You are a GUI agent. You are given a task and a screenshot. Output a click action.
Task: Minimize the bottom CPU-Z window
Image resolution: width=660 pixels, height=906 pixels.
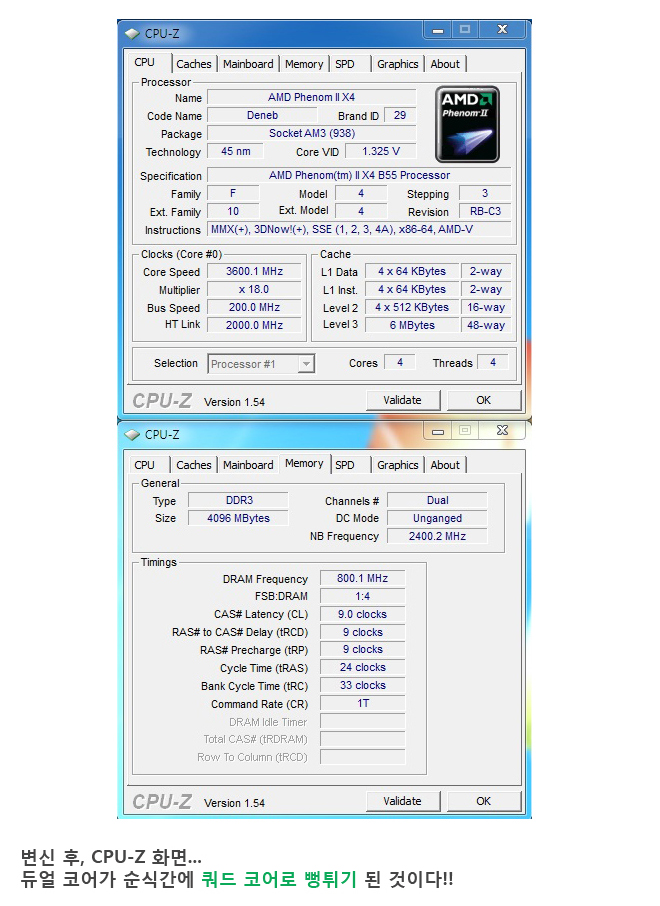438,430
